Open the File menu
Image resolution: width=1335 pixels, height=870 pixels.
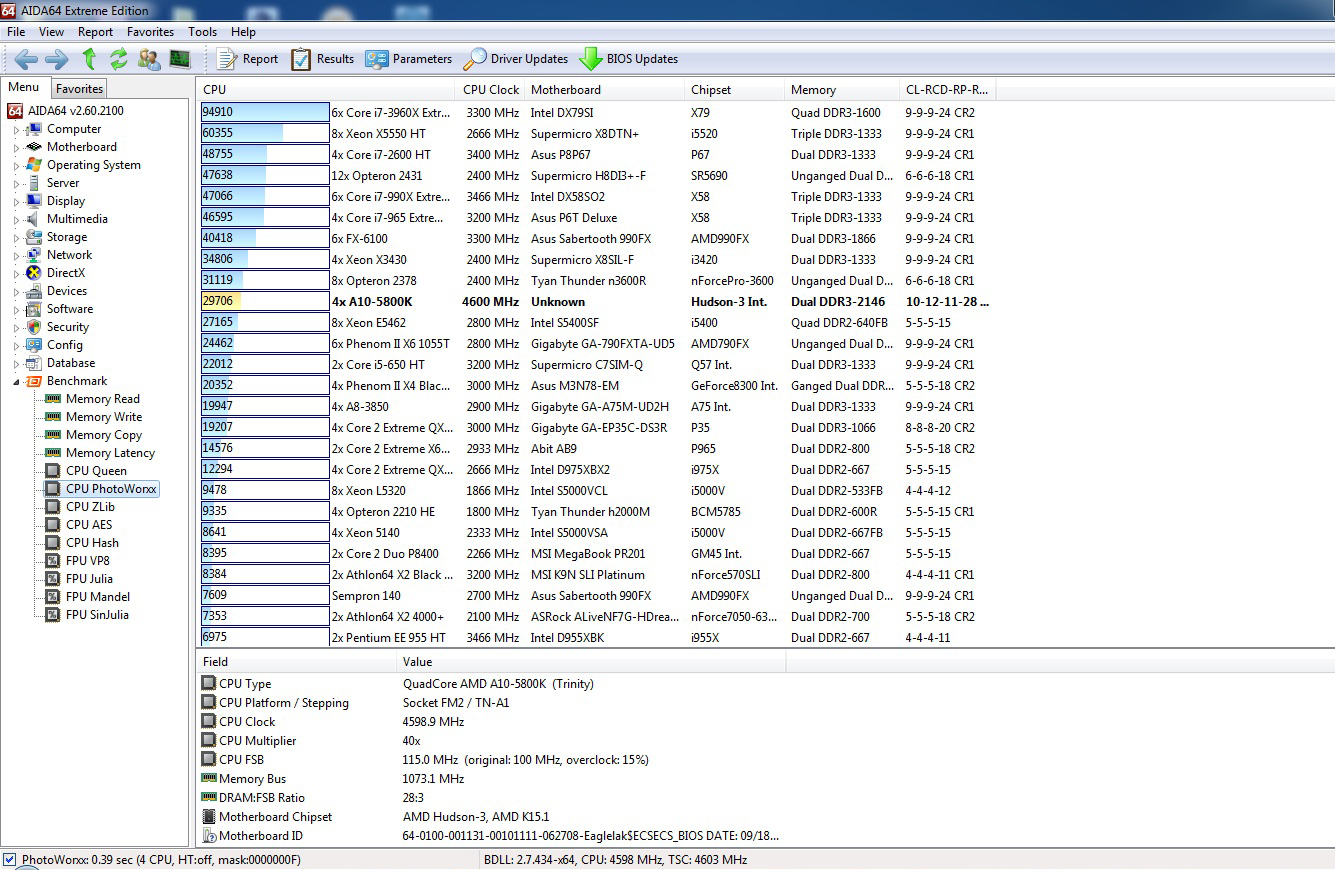[16, 32]
